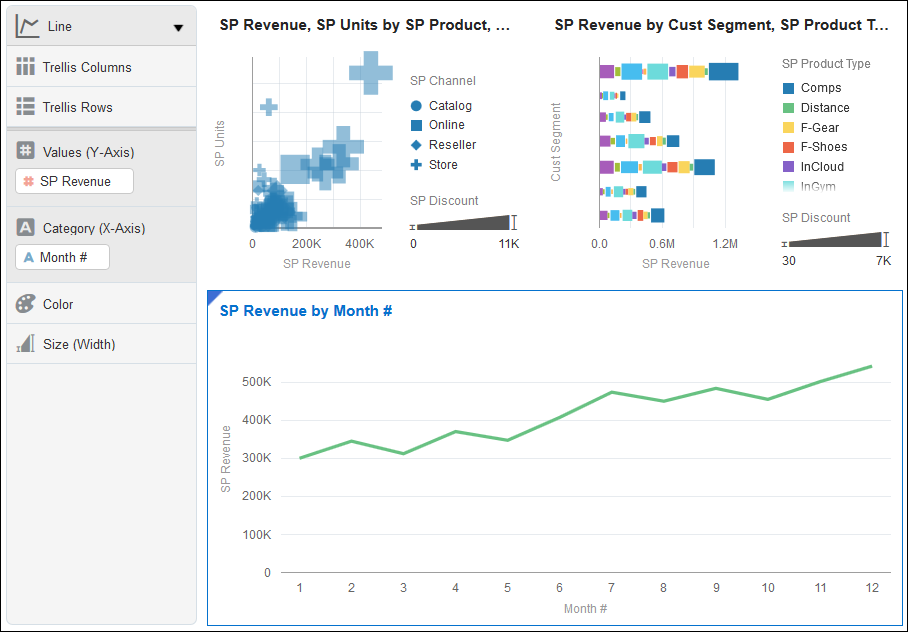Click the F-Shoes legend color swatch
Image resolution: width=908 pixels, height=632 pixels.
[x=788, y=147]
